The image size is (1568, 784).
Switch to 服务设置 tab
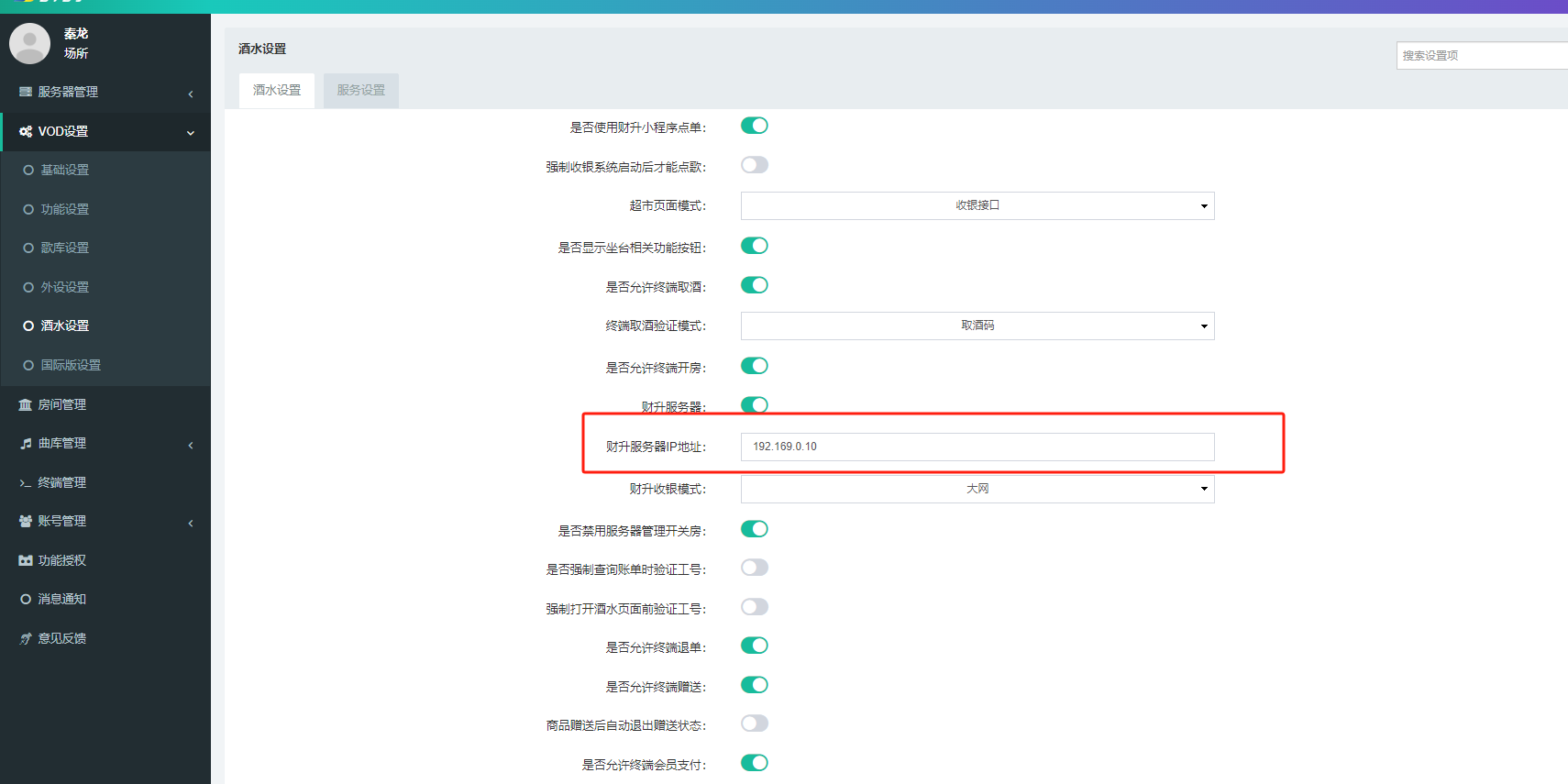coord(361,91)
